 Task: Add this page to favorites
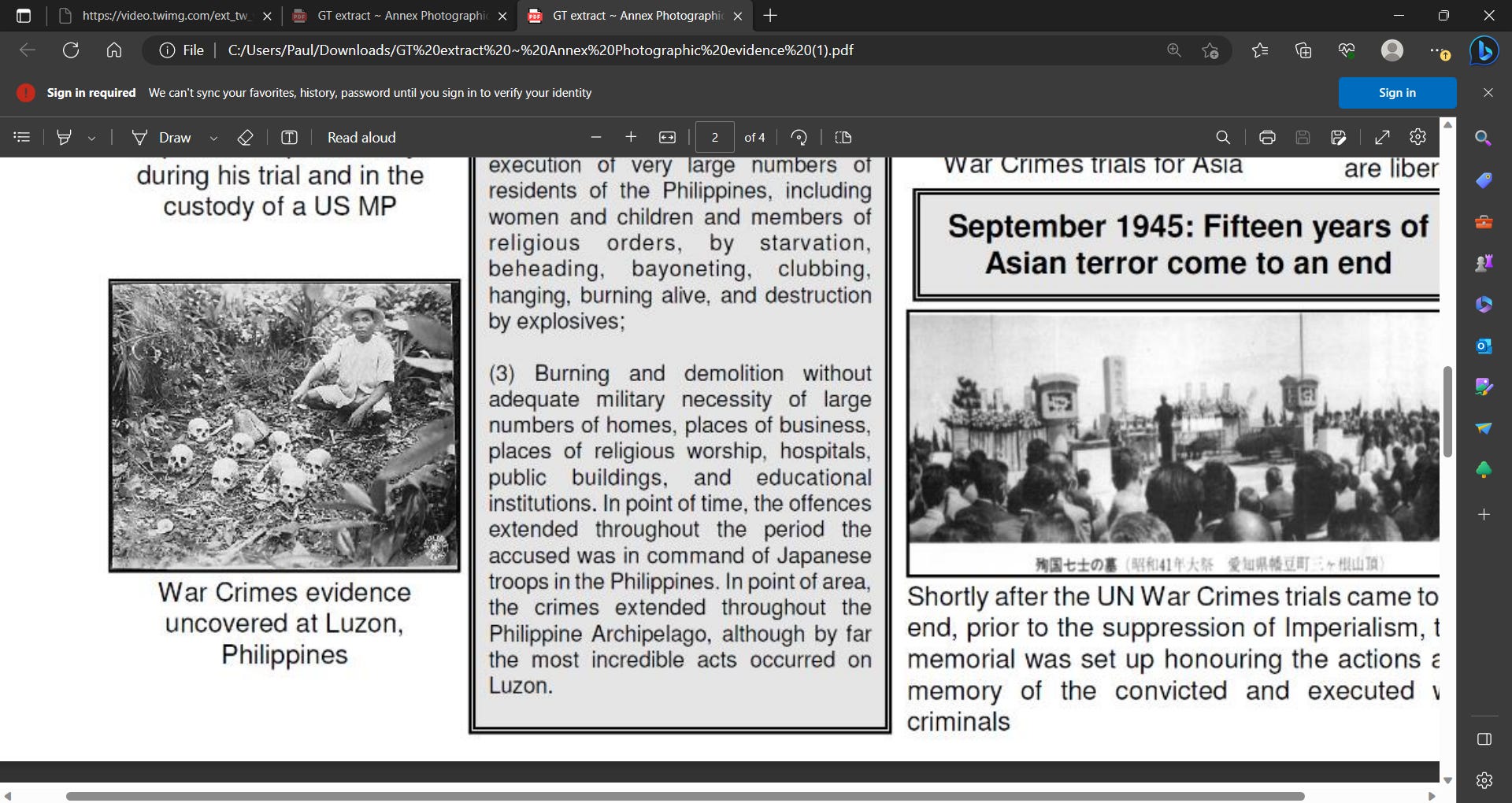tap(1210, 50)
